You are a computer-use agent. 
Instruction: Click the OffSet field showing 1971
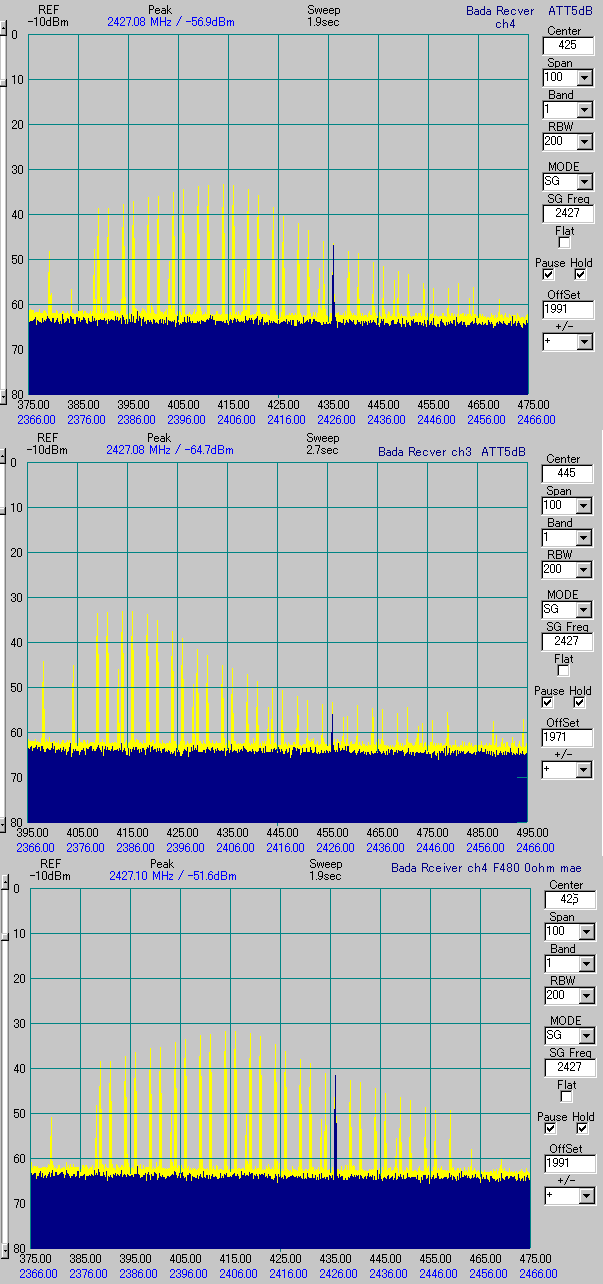[567, 738]
